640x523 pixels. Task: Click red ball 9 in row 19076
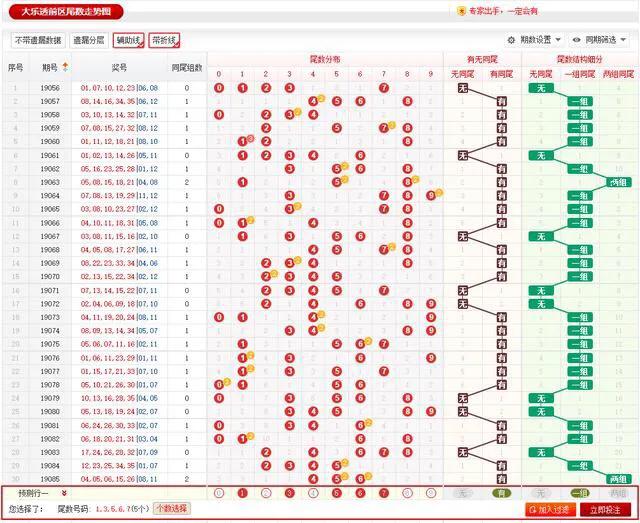[431, 358]
